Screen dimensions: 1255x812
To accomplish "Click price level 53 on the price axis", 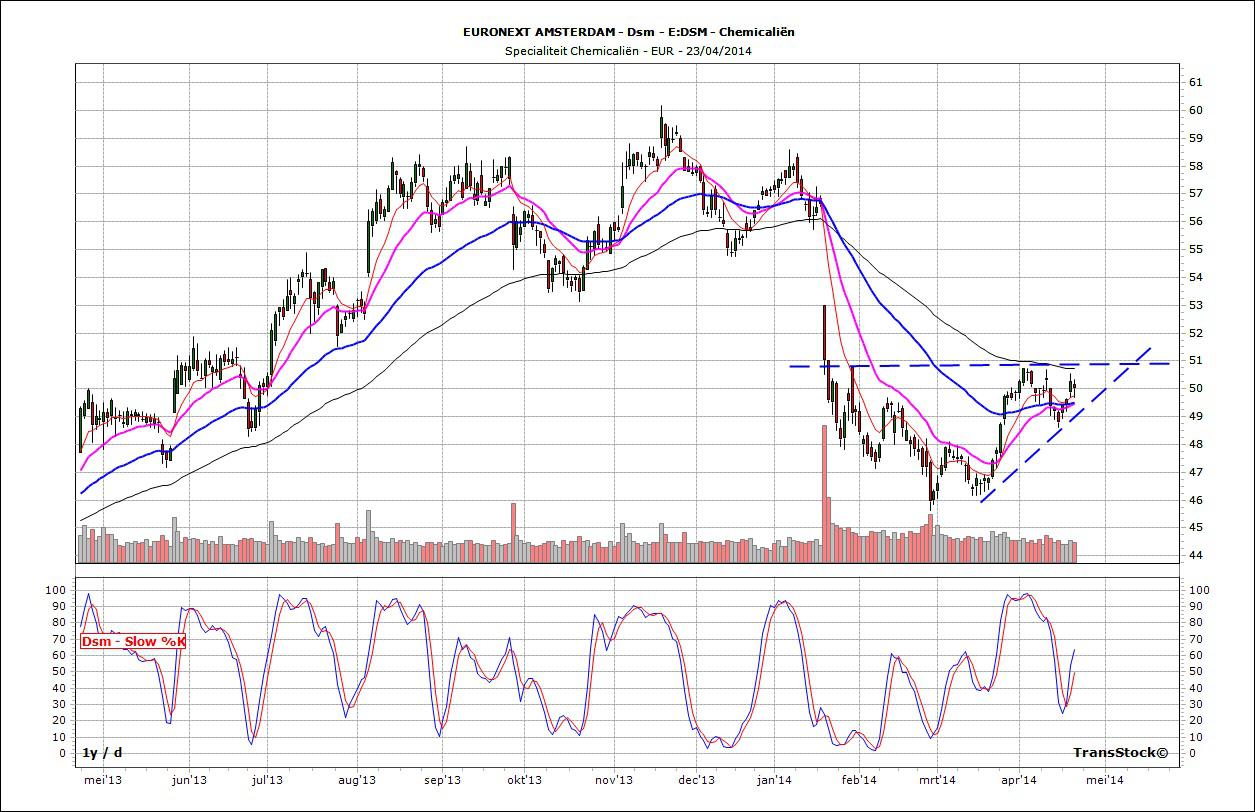I will pyautogui.click(x=1196, y=305).
